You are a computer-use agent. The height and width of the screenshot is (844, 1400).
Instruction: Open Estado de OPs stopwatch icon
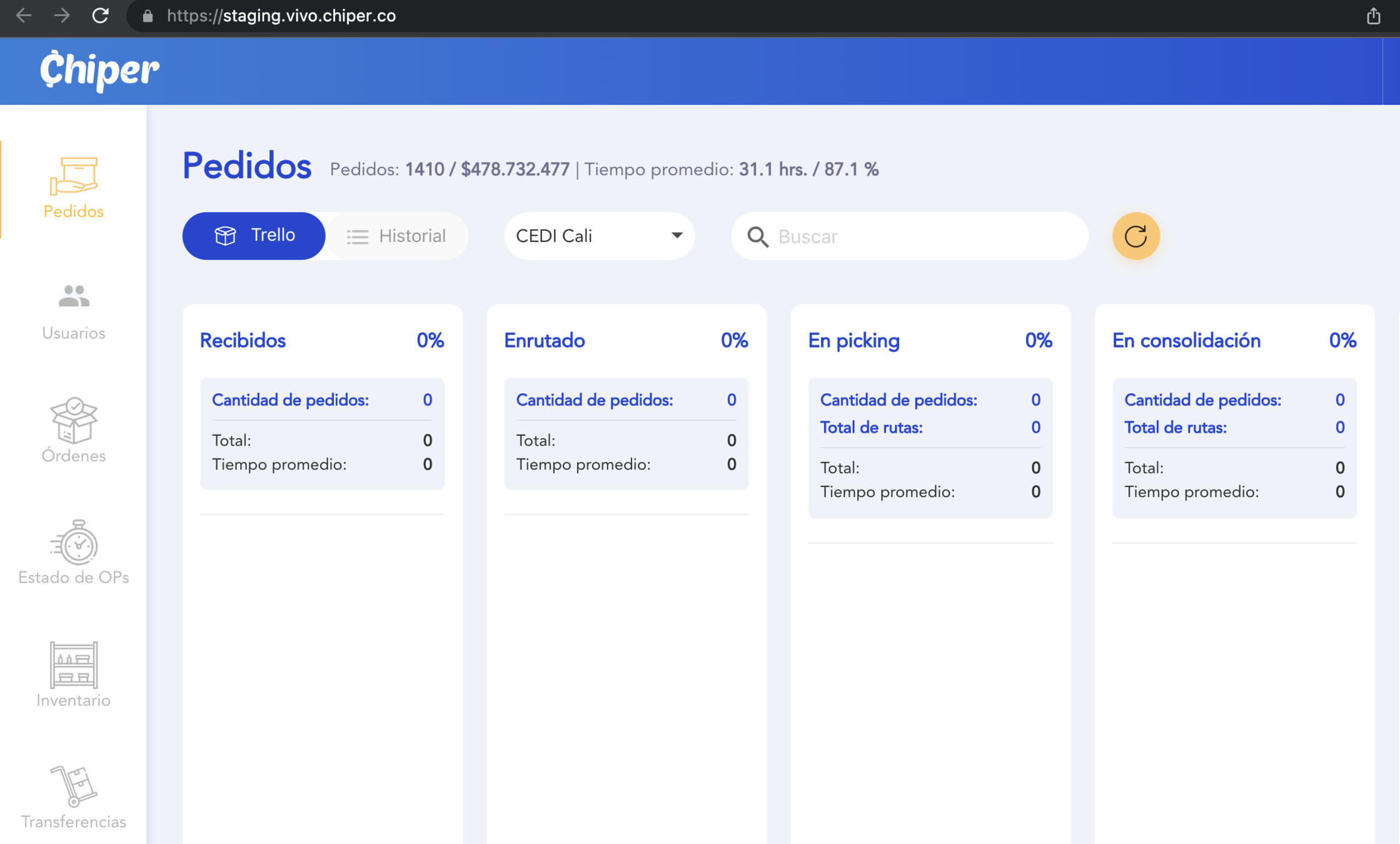coord(74,543)
